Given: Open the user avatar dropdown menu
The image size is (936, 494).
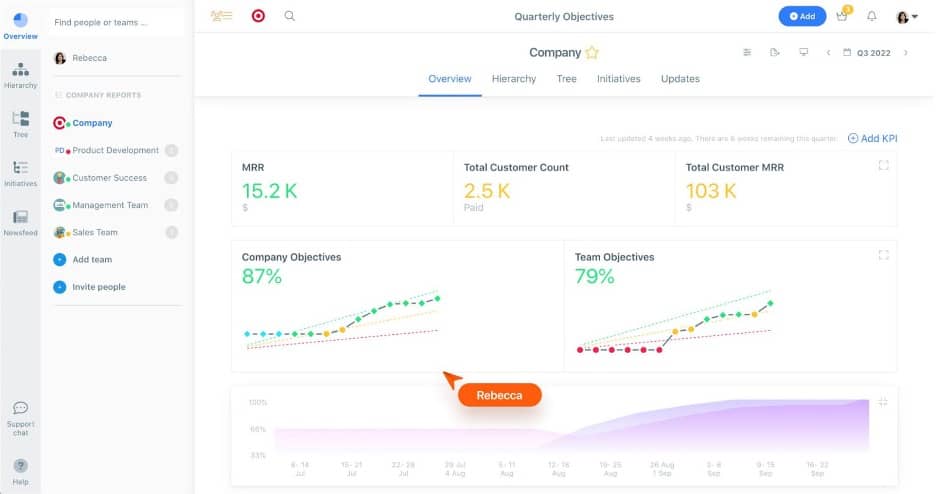Looking at the screenshot, I should point(907,17).
